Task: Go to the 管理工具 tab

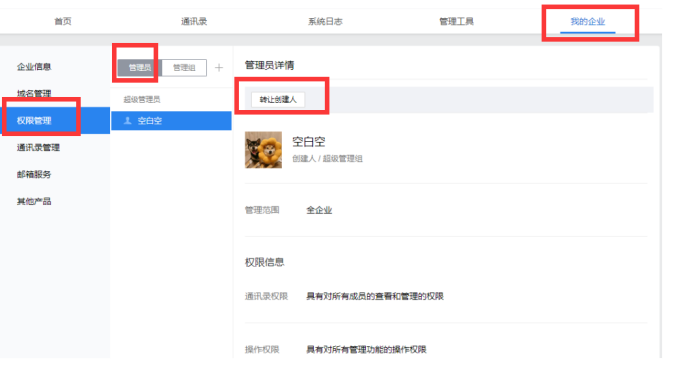Action: click(456, 21)
